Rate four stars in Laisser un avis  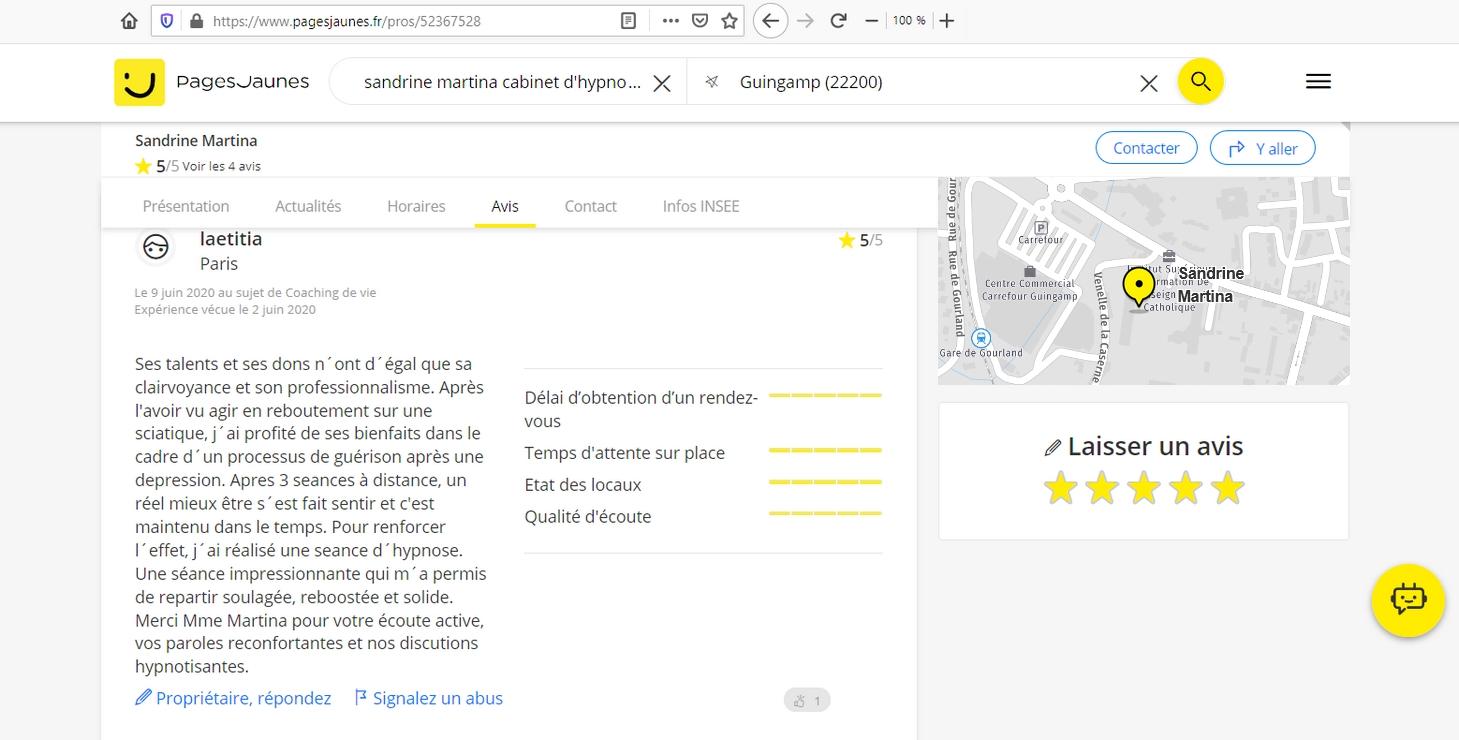pos(1186,489)
